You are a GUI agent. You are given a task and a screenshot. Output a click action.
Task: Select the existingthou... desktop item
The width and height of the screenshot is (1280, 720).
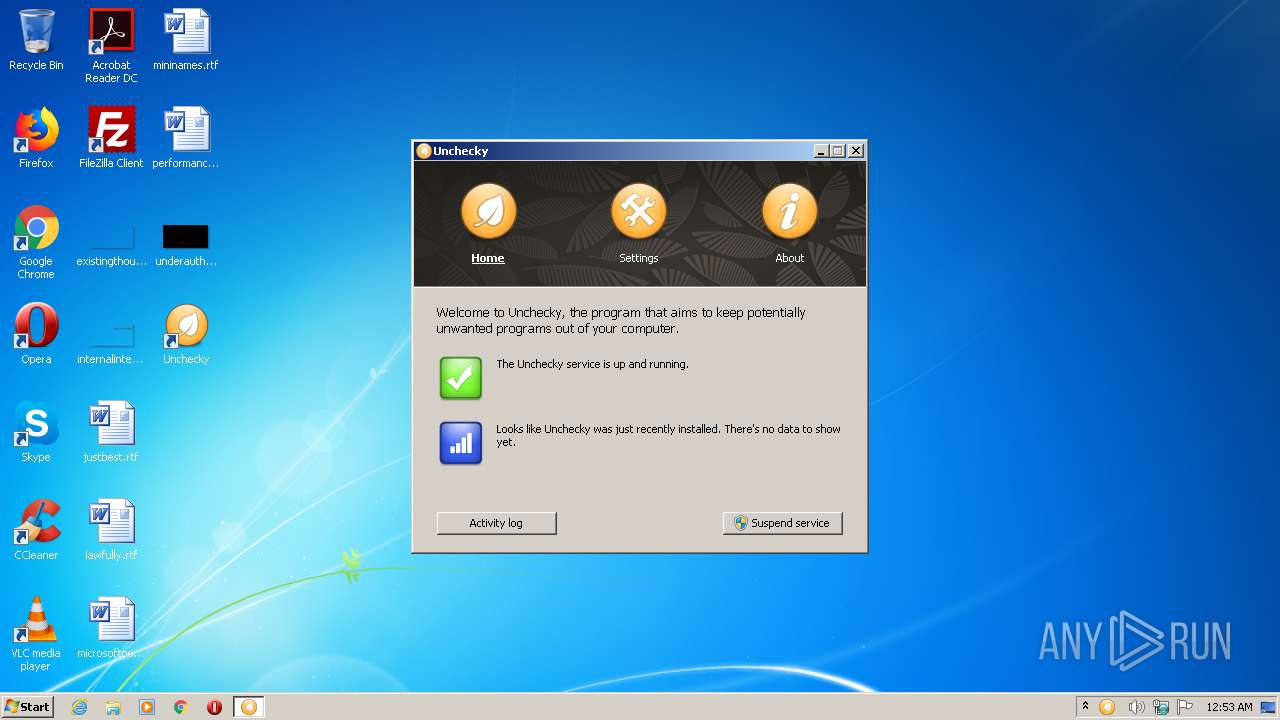[x=111, y=245]
